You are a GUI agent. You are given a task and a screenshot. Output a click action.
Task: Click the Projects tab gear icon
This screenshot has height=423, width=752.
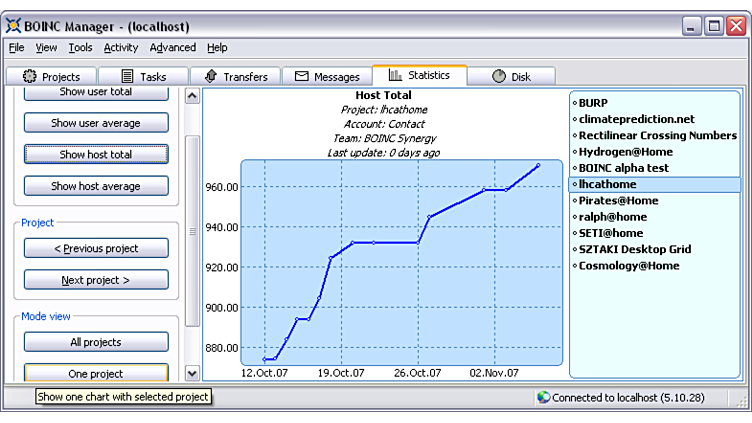[30, 77]
